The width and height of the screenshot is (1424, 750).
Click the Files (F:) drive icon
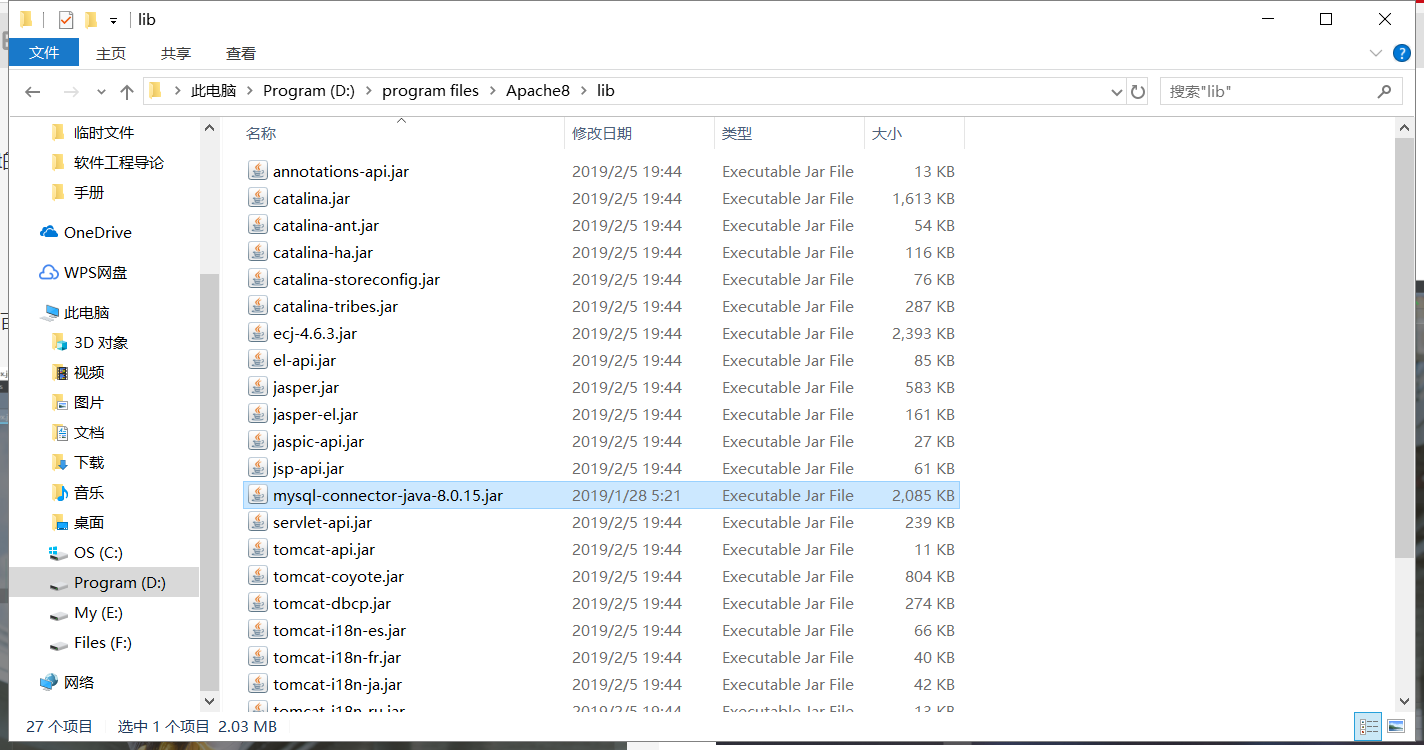pyautogui.click(x=59, y=643)
